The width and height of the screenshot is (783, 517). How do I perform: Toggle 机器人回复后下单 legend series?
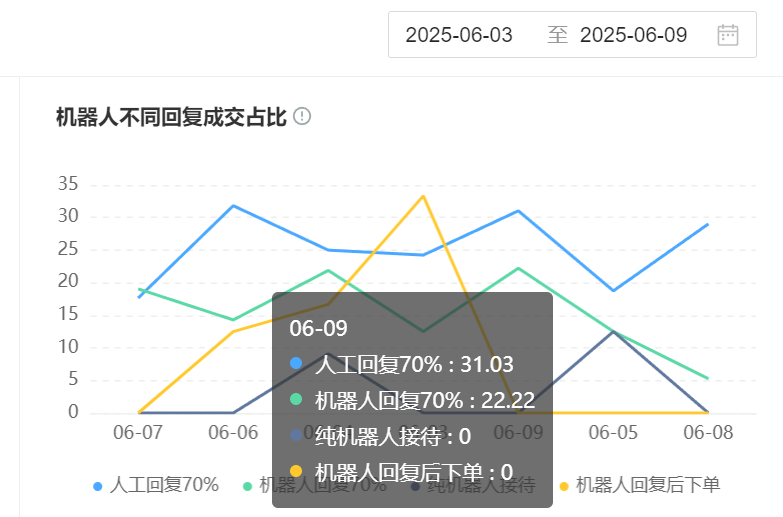(x=640, y=485)
